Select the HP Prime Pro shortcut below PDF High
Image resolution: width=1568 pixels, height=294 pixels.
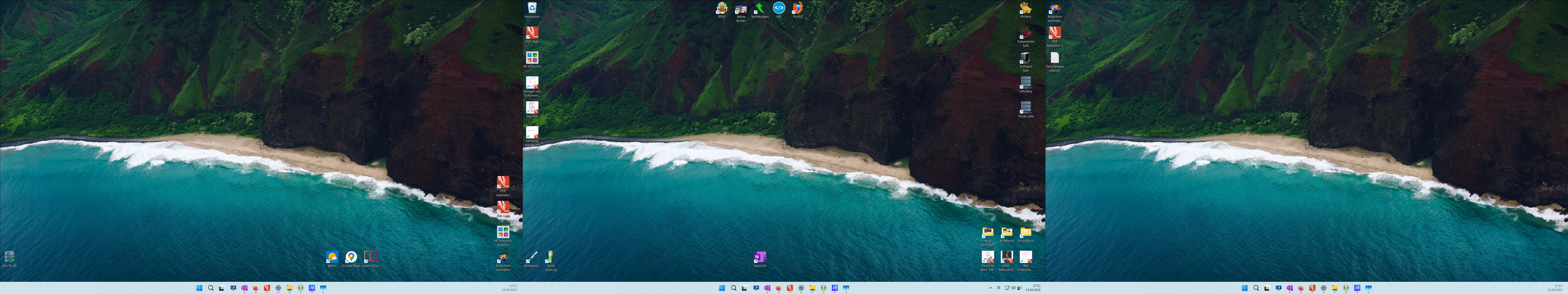[531, 59]
